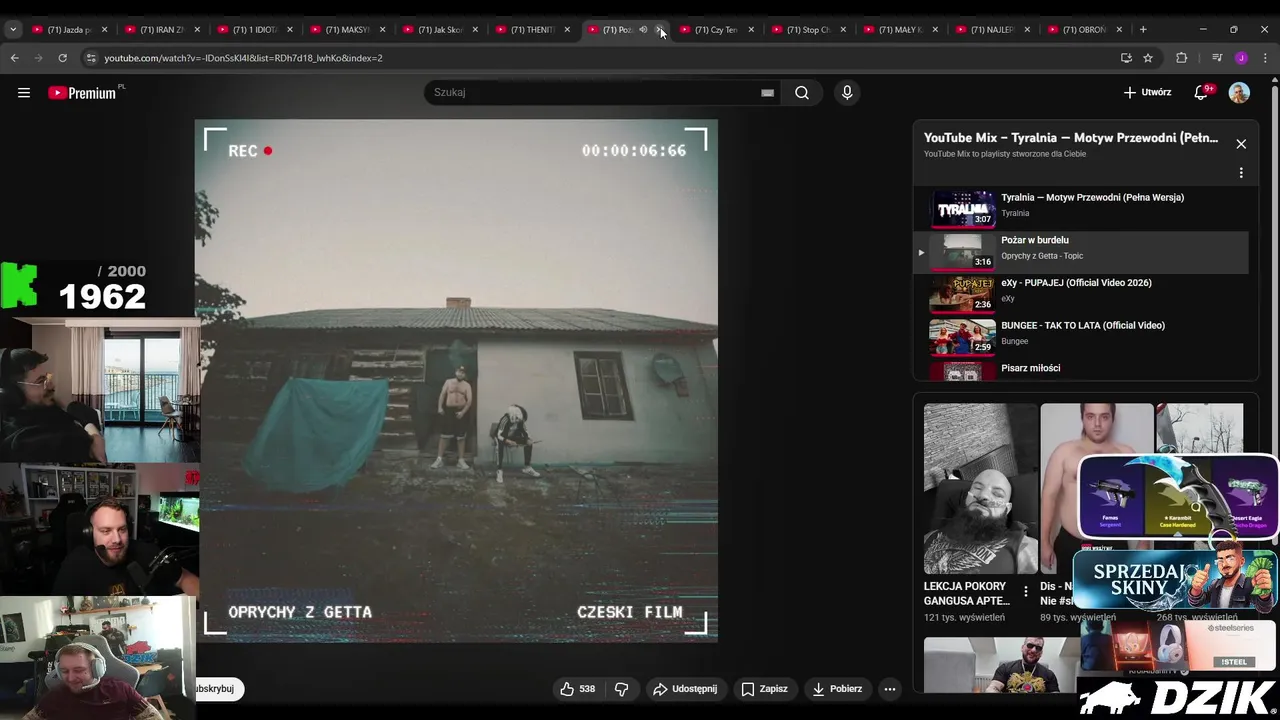The width and height of the screenshot is (1280, 720).
Task: Open playlist panel three-dot options
Action: pos(1241,173)
